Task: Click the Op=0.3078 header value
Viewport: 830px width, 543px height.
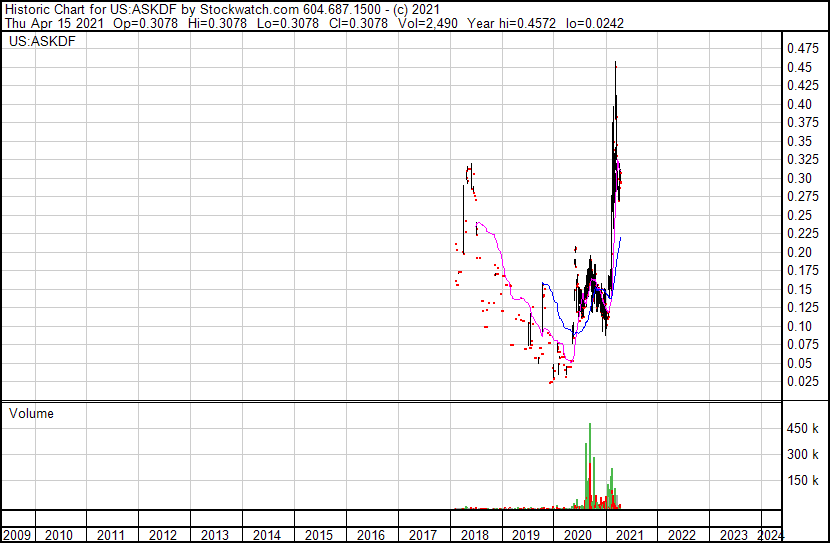Action: coord(146,24)
